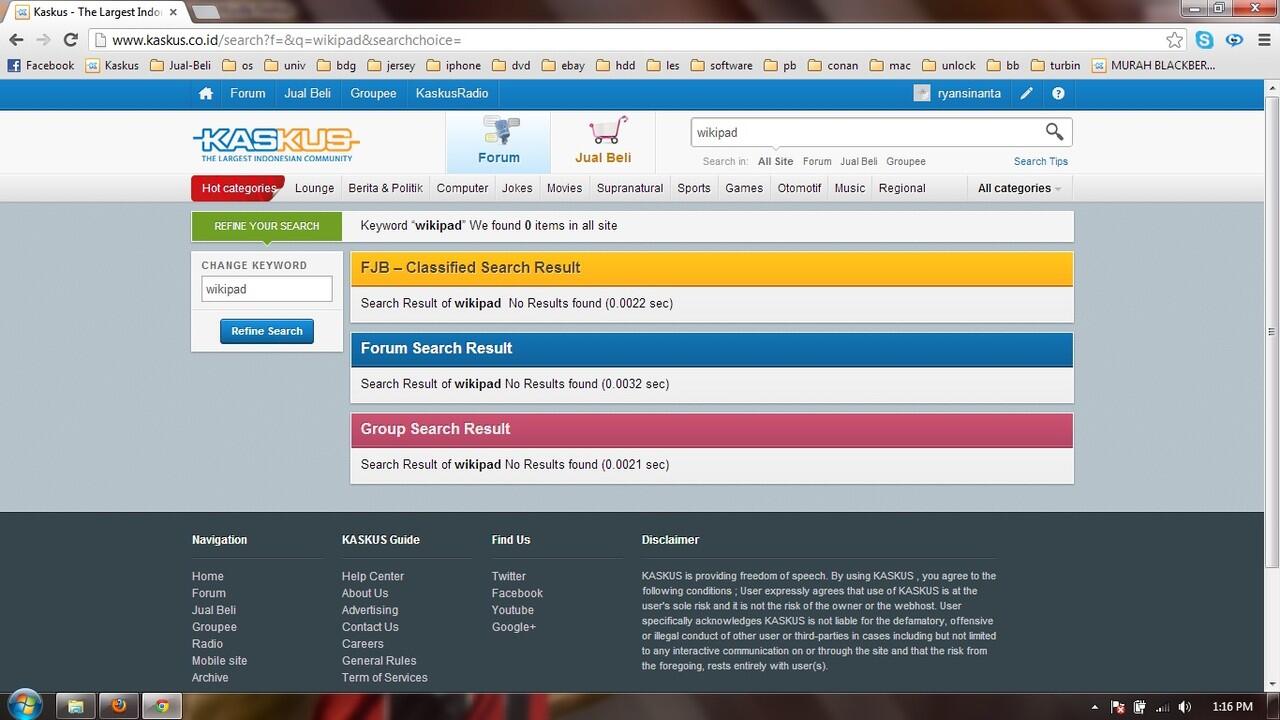Click the Change Keyword input field
This screenshot has height=720, width=1280.
click(267, 289)
